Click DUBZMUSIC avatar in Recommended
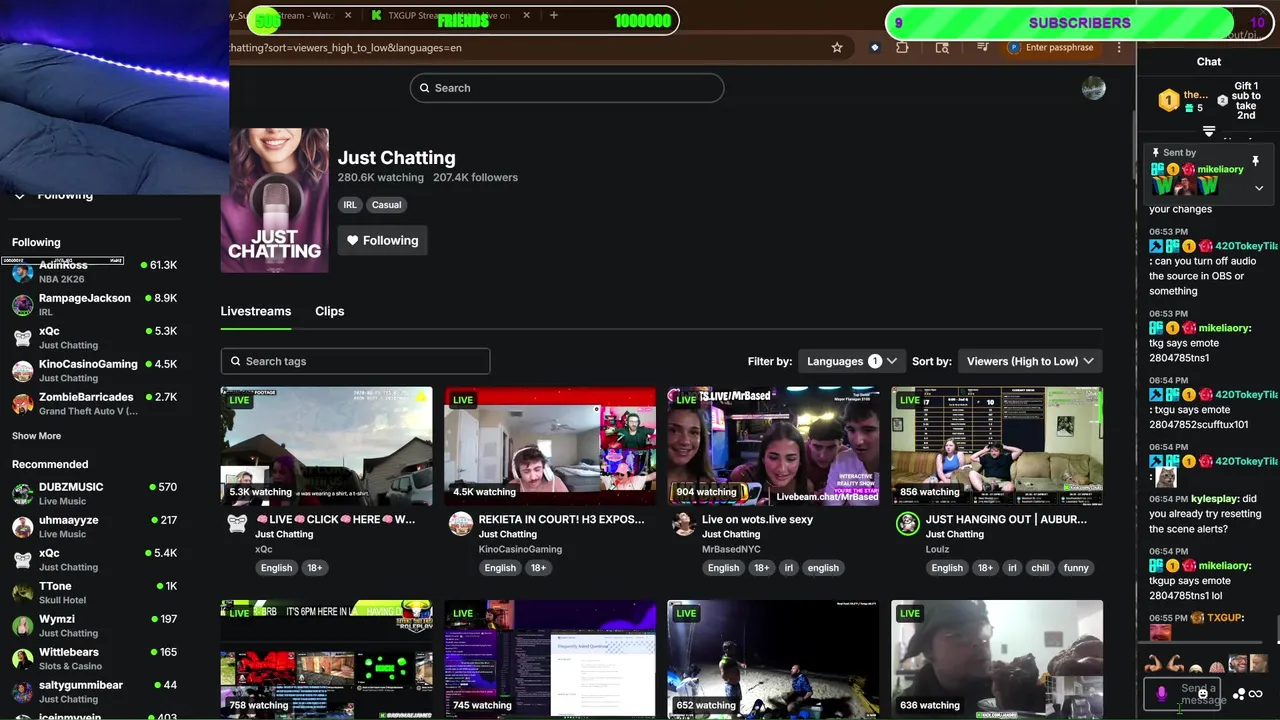1280x720 pixels. click(x=22, y=494)
